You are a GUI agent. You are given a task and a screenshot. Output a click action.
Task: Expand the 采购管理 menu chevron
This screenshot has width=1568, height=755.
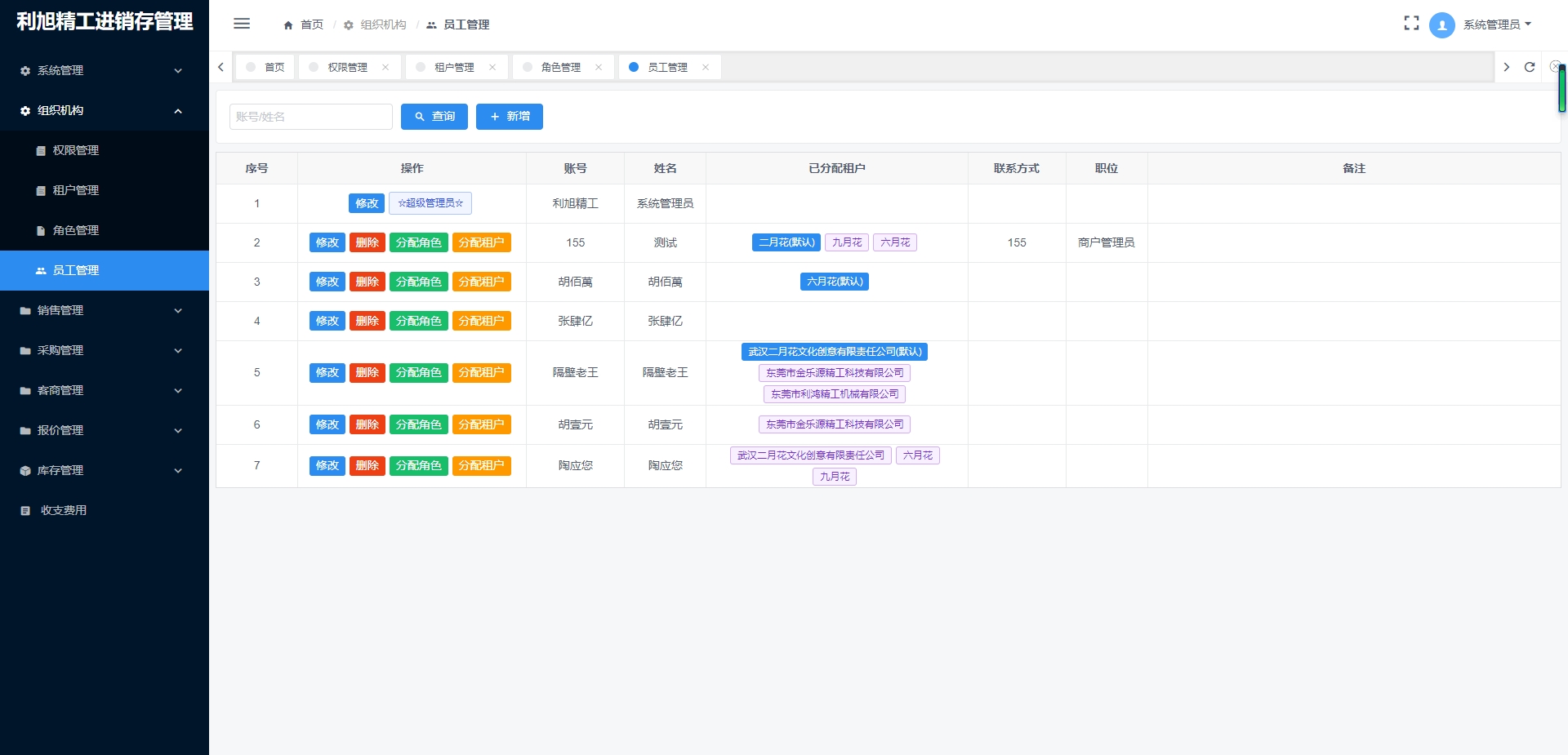click(x=178, y=351)
